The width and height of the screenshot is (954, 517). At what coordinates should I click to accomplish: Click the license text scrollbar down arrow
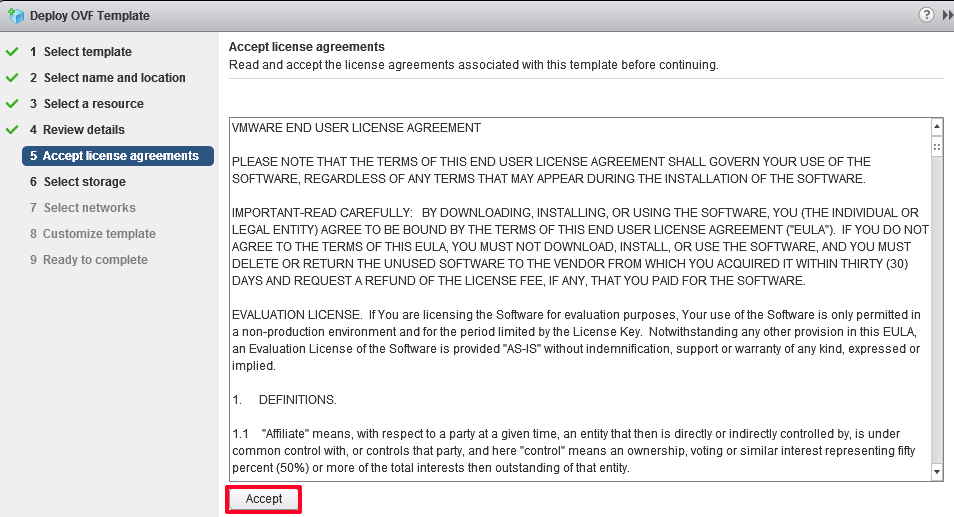(936, 472)
